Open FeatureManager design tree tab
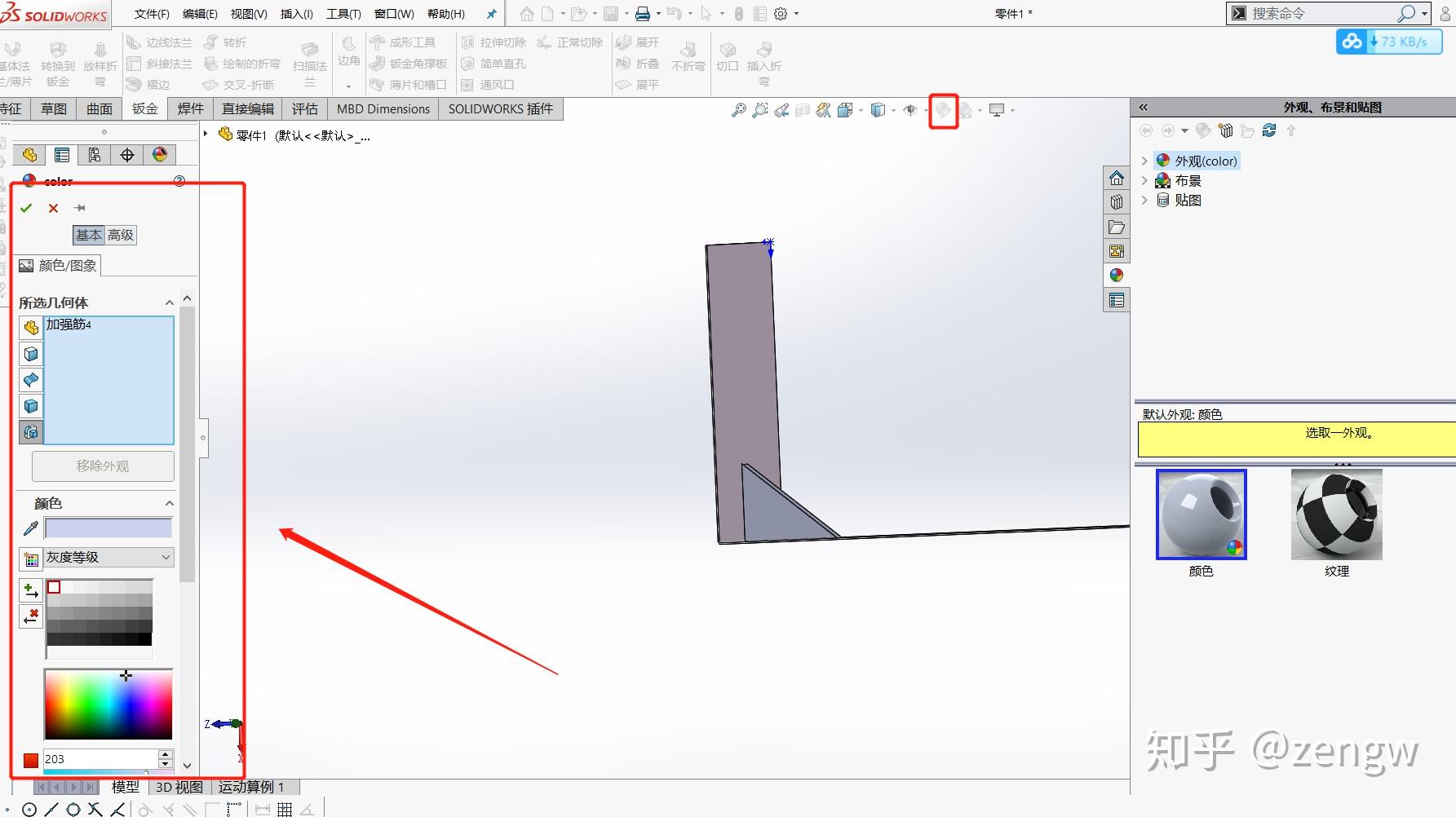Image resolution: width=1456 pixels, height=817 pixels. [30, 155]
